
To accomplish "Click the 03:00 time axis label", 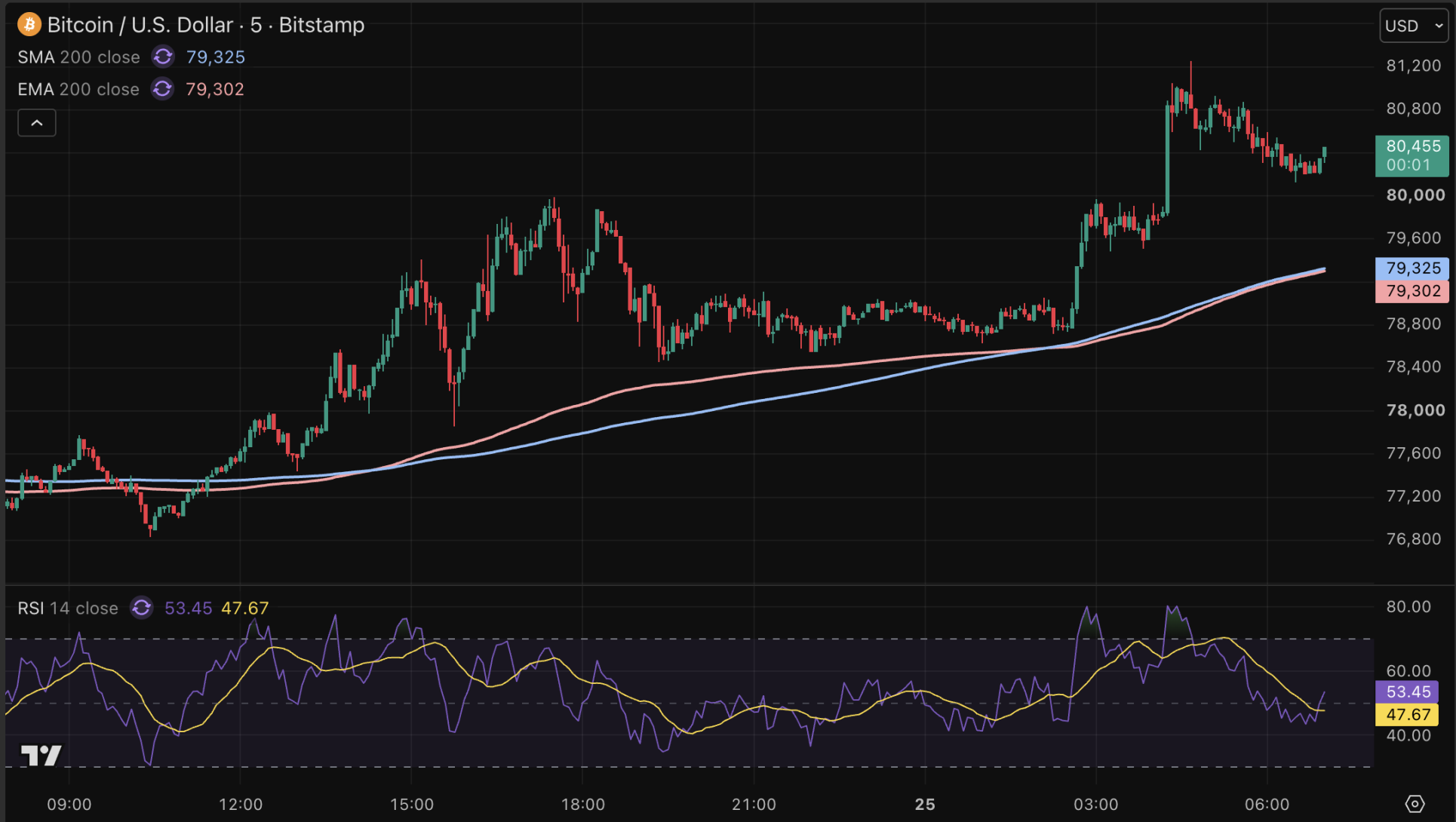I will pyautogui.click(x=1096, y=805).
